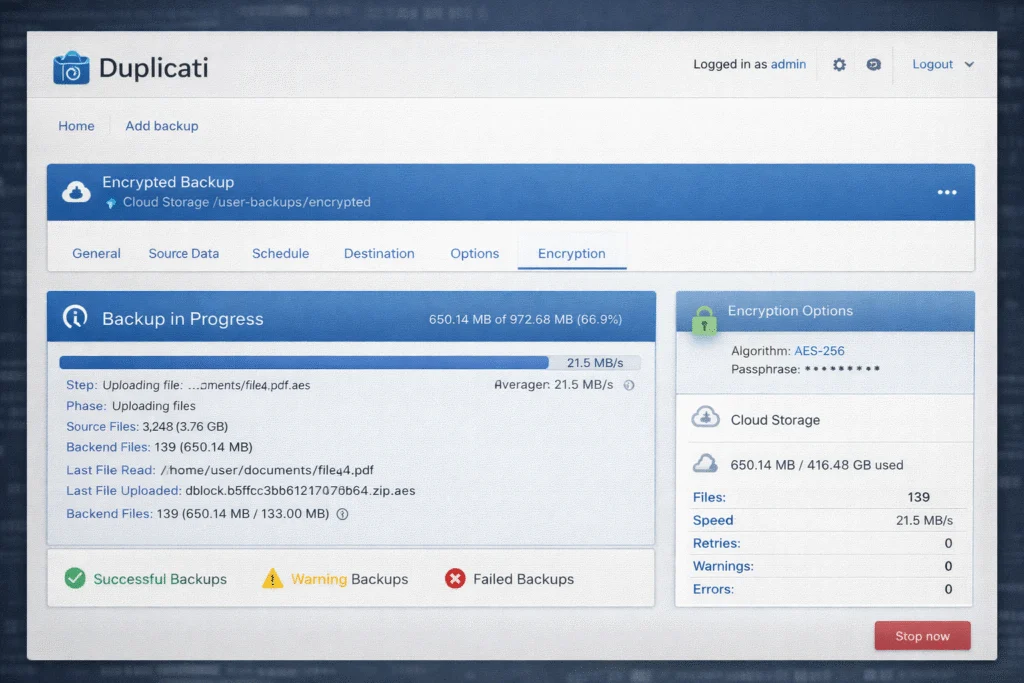Open the three-dot menu on the backup banner
This screenshot has width=1024, height=683.
(x=946, y=191)
